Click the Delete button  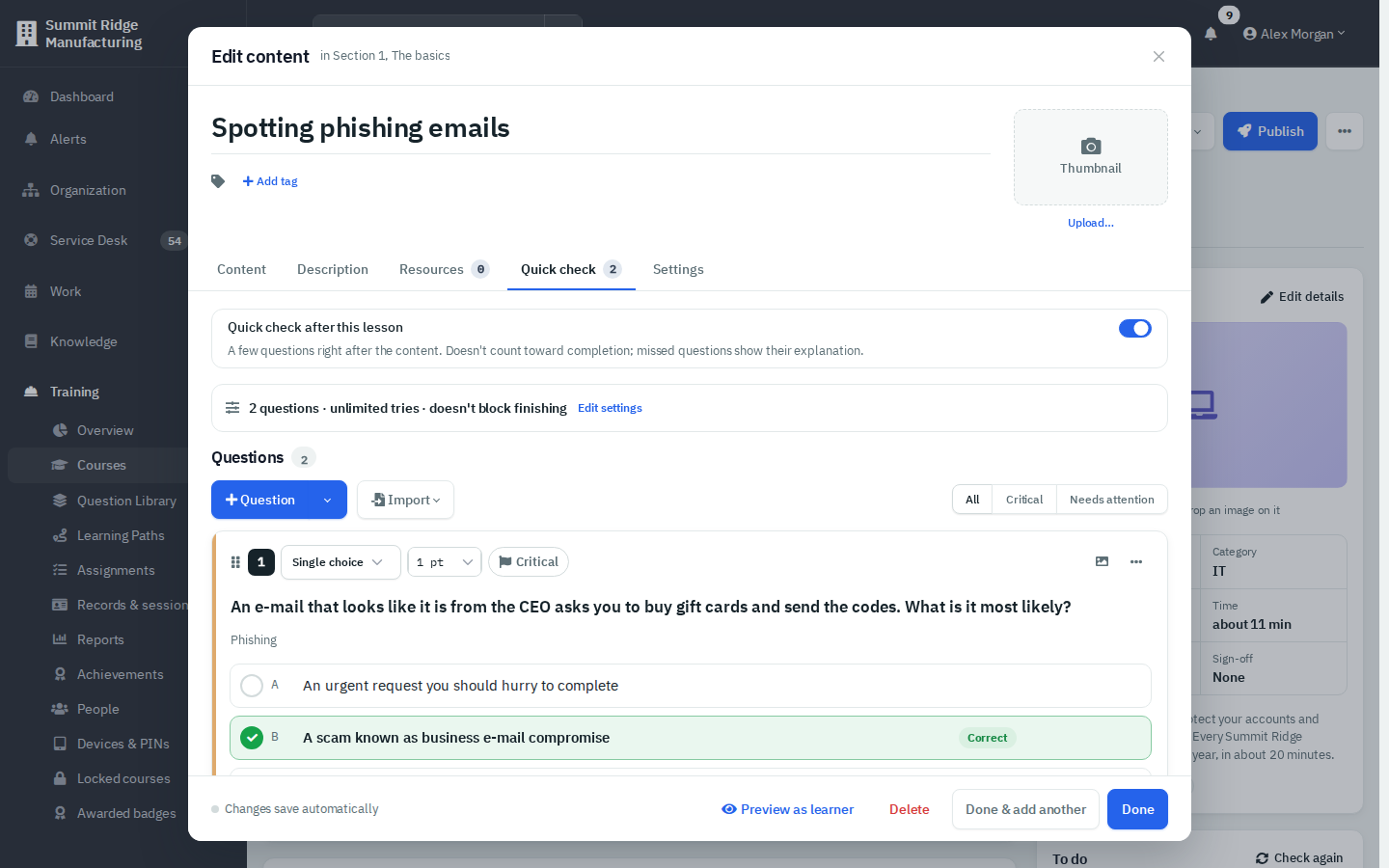pos(910,809)
